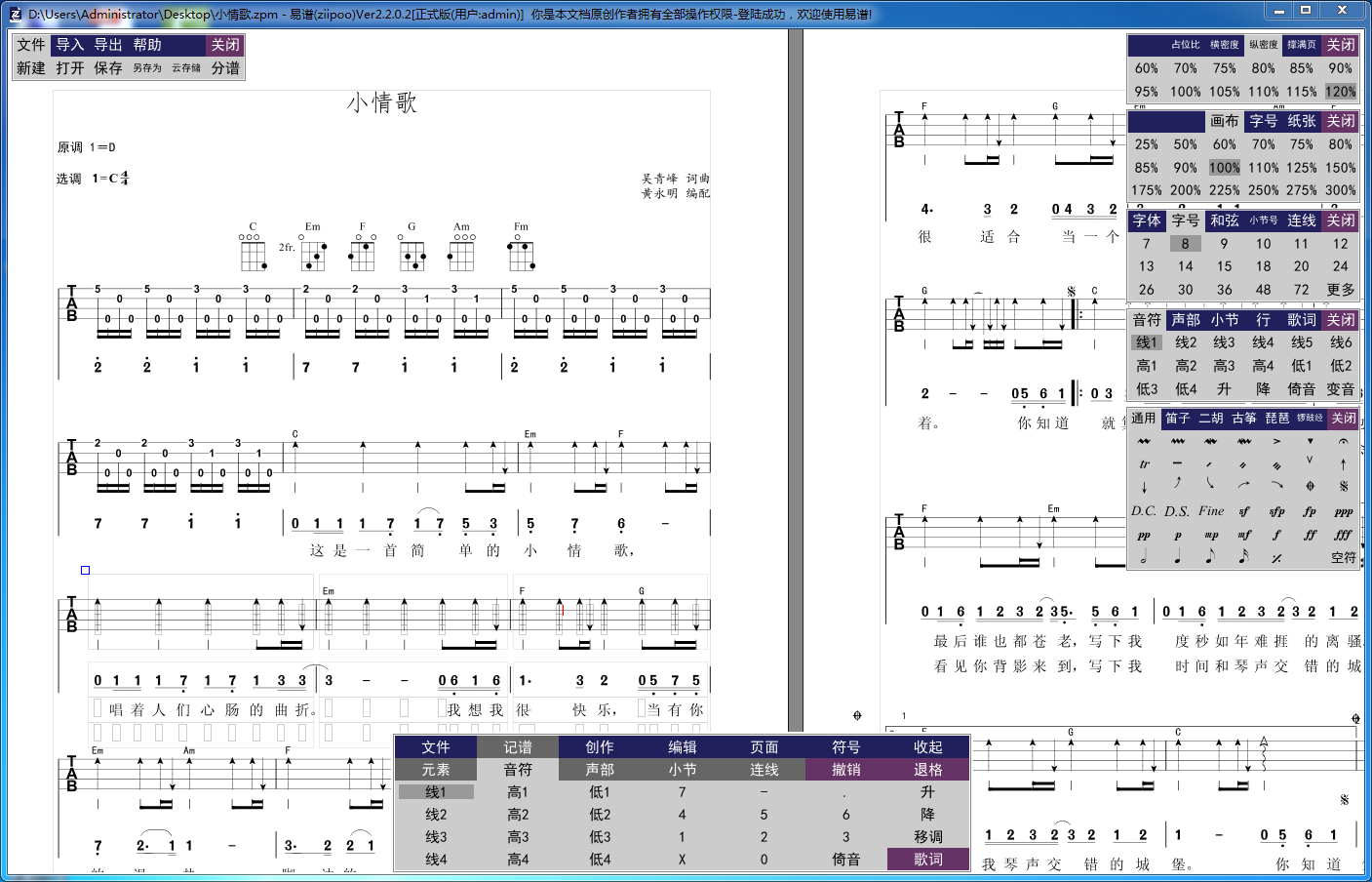Select the 占位比 tab

tap(1186, 45)
